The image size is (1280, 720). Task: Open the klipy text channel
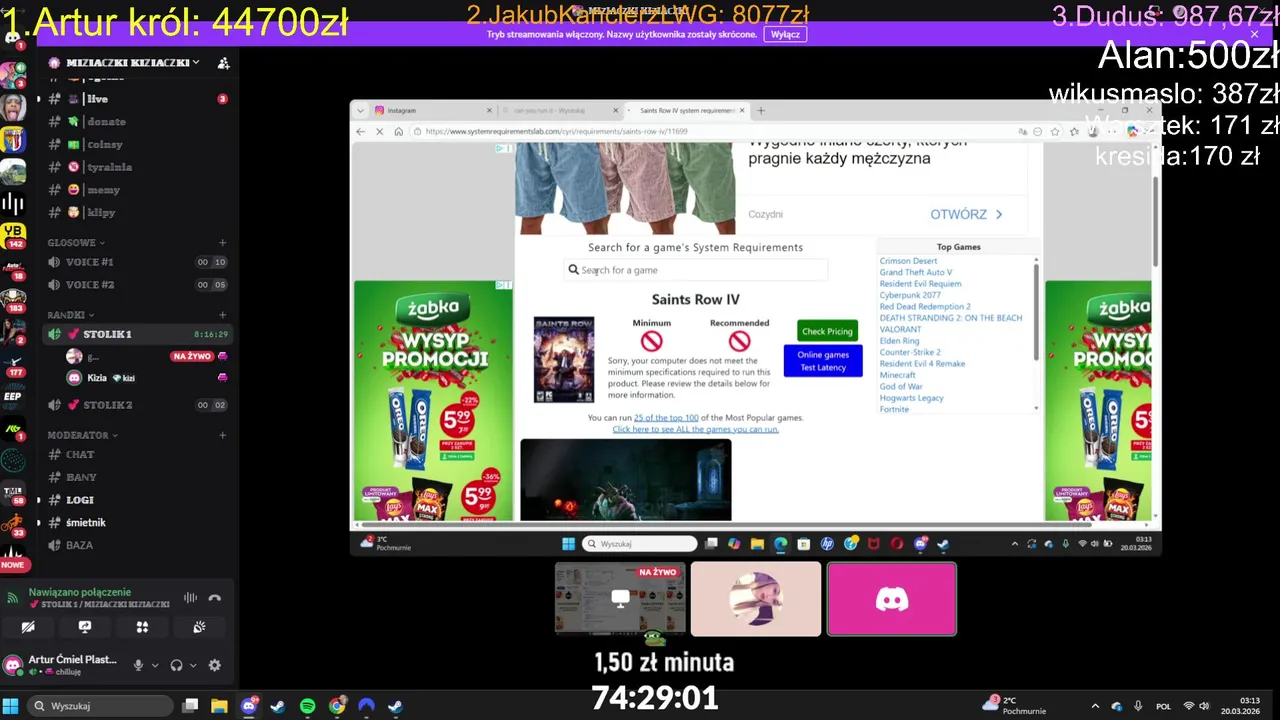tap(138, 213)
